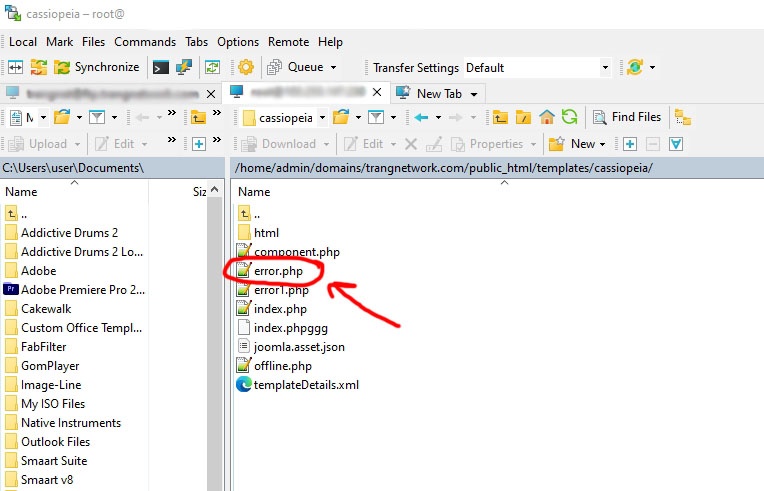Click the remote unselect files minus icon

click(x=653, y=144)
